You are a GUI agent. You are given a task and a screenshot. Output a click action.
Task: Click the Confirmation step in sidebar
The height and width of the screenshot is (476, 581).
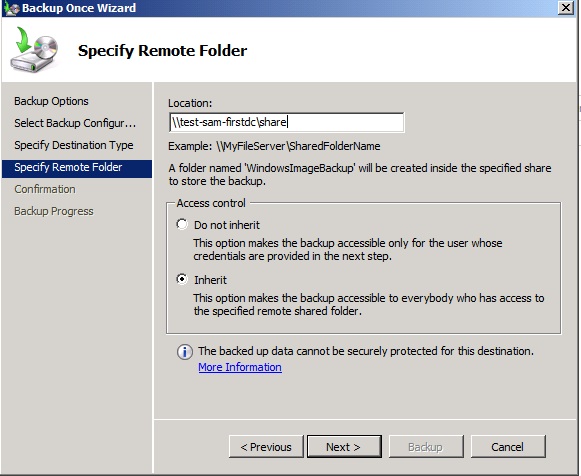tap(45, 189)
